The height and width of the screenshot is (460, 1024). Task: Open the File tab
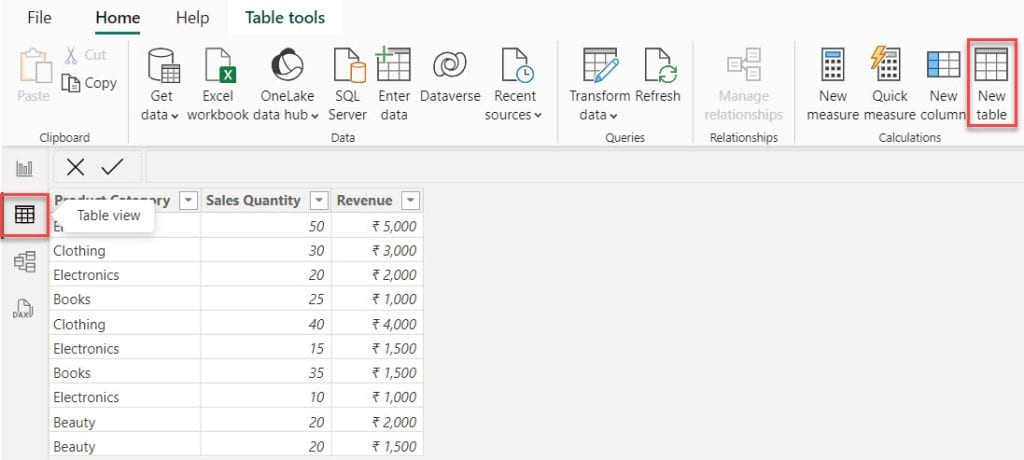[x=39, y=18]
